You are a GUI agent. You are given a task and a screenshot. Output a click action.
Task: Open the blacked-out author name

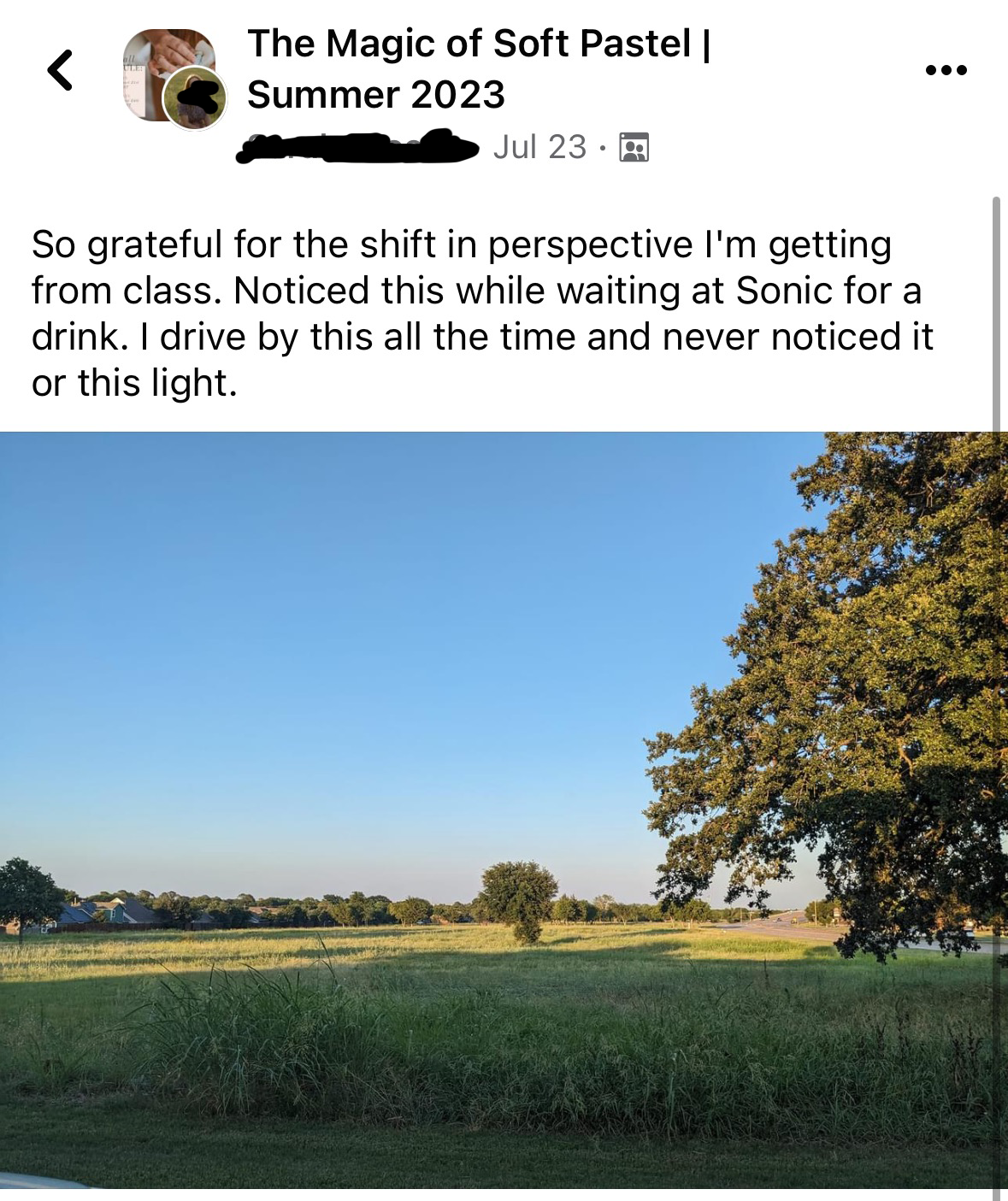(x=357, y=147)
